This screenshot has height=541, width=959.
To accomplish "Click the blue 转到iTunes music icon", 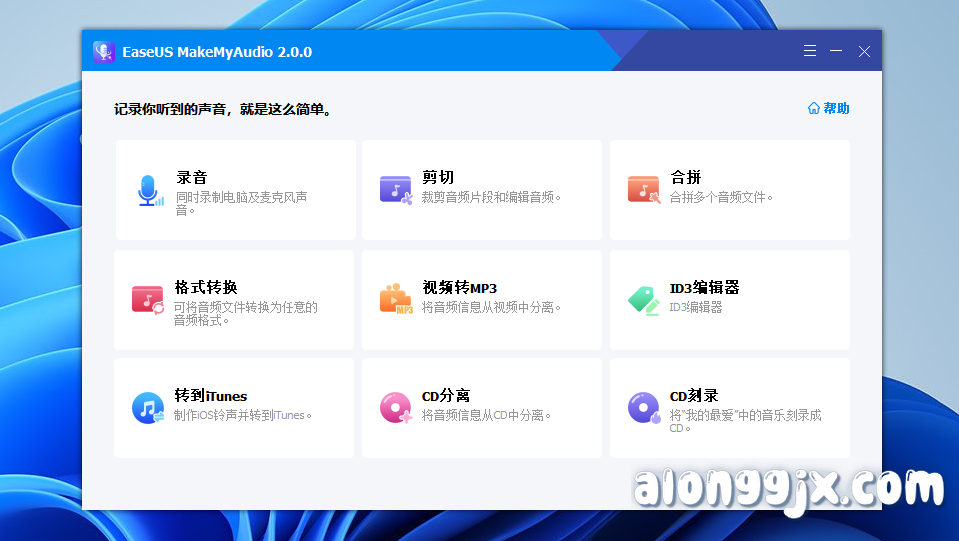I will point(148,408).
